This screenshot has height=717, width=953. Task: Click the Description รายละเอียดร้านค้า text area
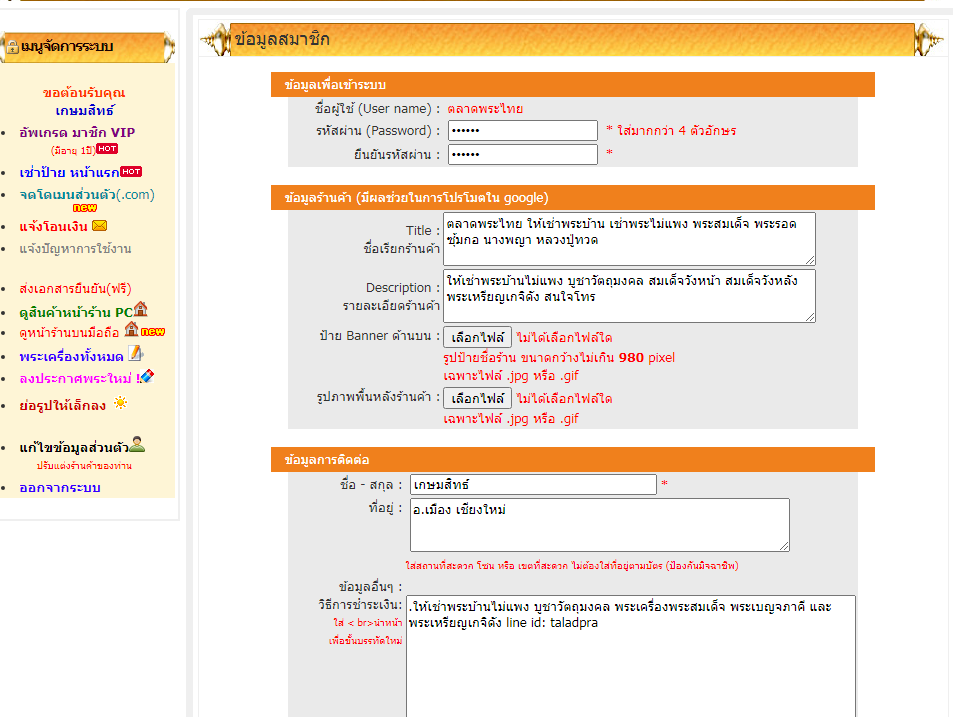tap(629, 295)
